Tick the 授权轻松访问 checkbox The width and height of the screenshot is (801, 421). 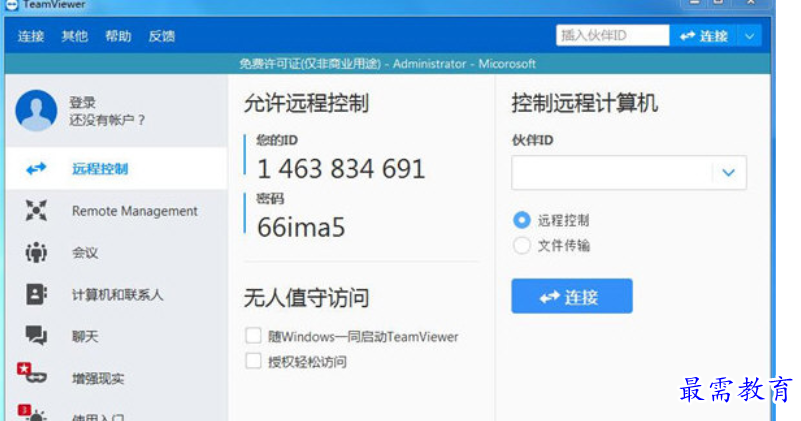pos(253,361)
